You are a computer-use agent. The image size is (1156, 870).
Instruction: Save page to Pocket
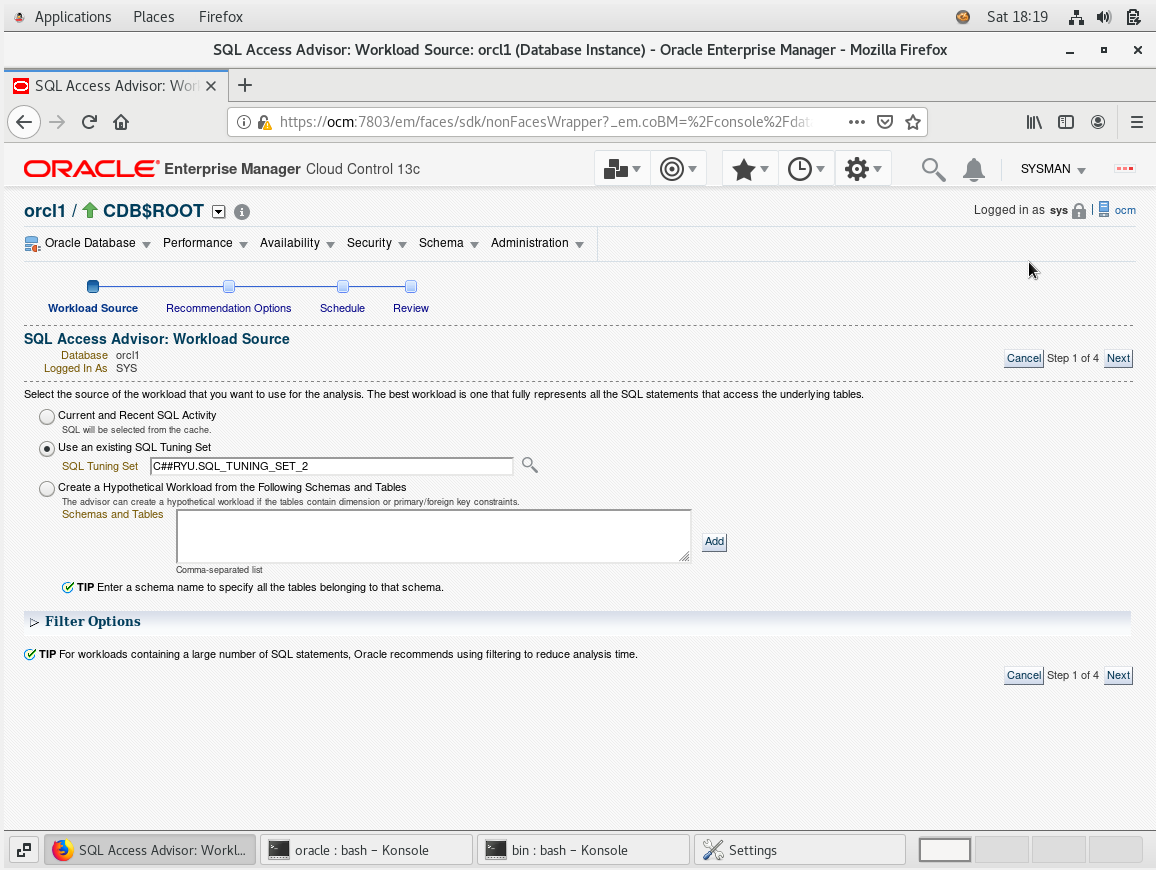pos(885,122)
